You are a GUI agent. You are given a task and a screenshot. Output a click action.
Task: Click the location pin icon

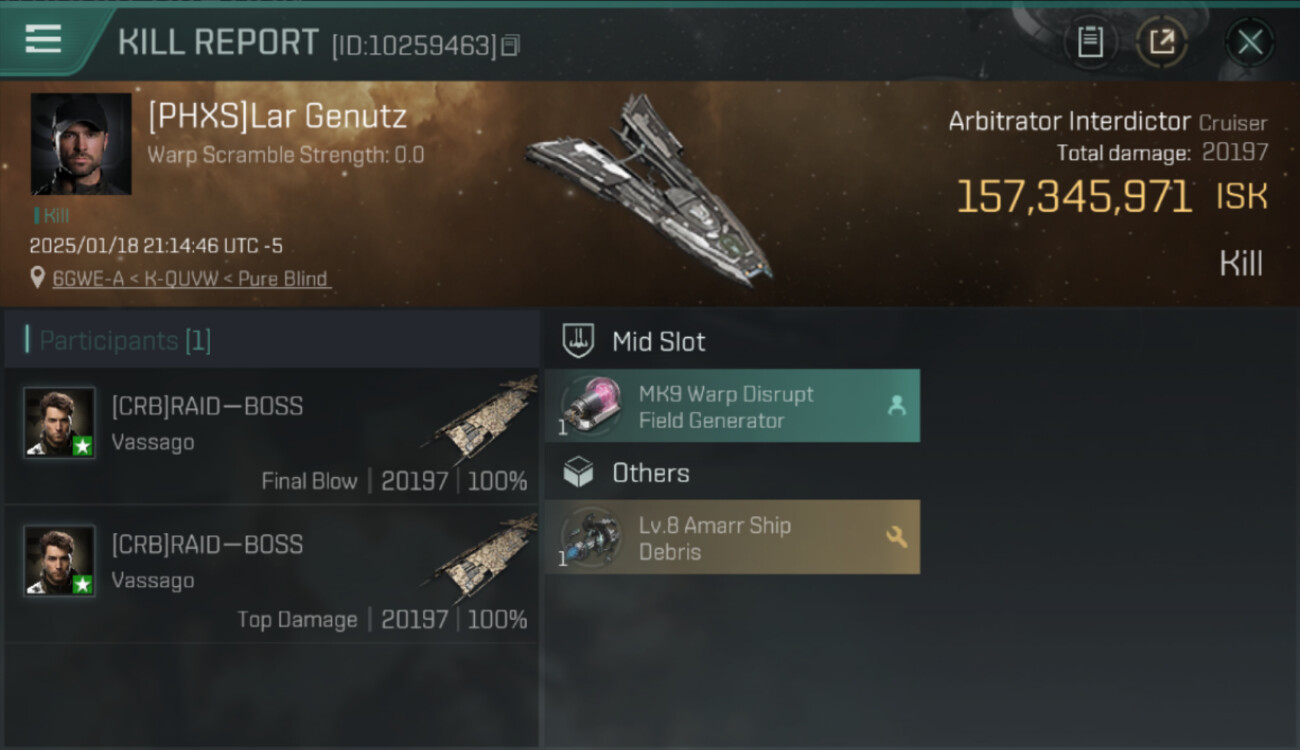(37, 279)
